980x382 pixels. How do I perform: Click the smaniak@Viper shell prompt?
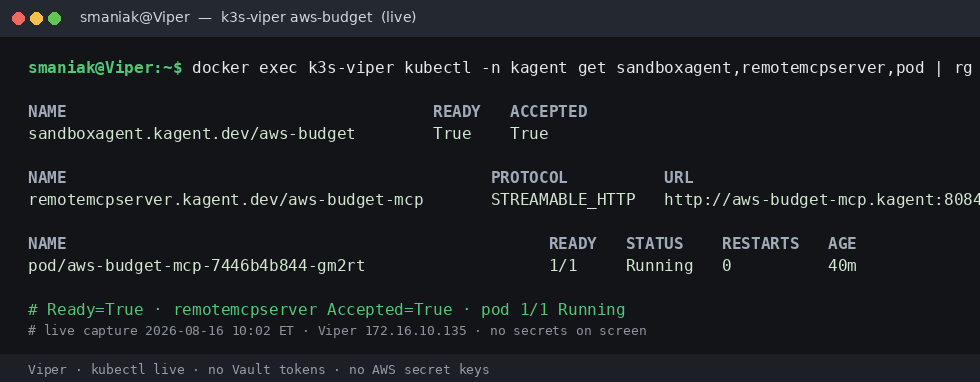(106, 68)
